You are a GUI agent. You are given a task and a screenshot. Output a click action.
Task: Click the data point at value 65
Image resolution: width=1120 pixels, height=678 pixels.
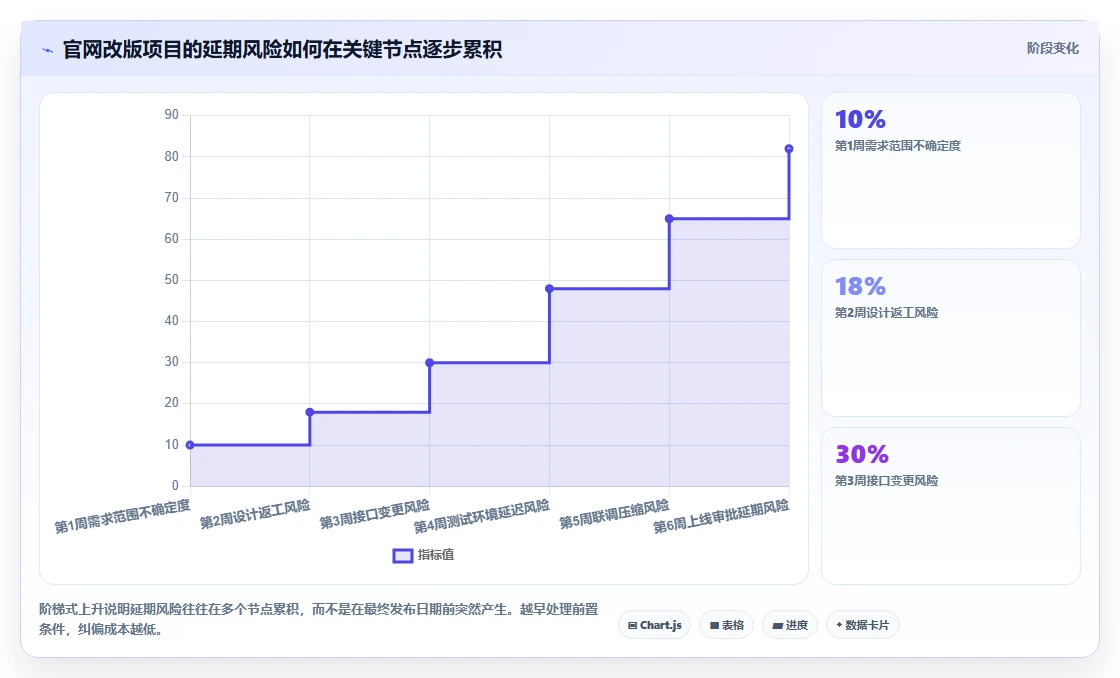click(669, 219)
